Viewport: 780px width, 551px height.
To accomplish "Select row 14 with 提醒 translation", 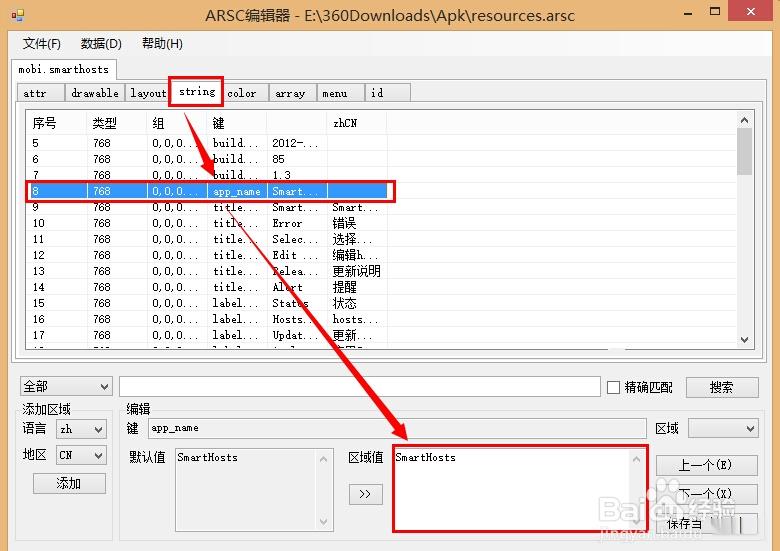I will pyautogui.click(x=206, y=287).
